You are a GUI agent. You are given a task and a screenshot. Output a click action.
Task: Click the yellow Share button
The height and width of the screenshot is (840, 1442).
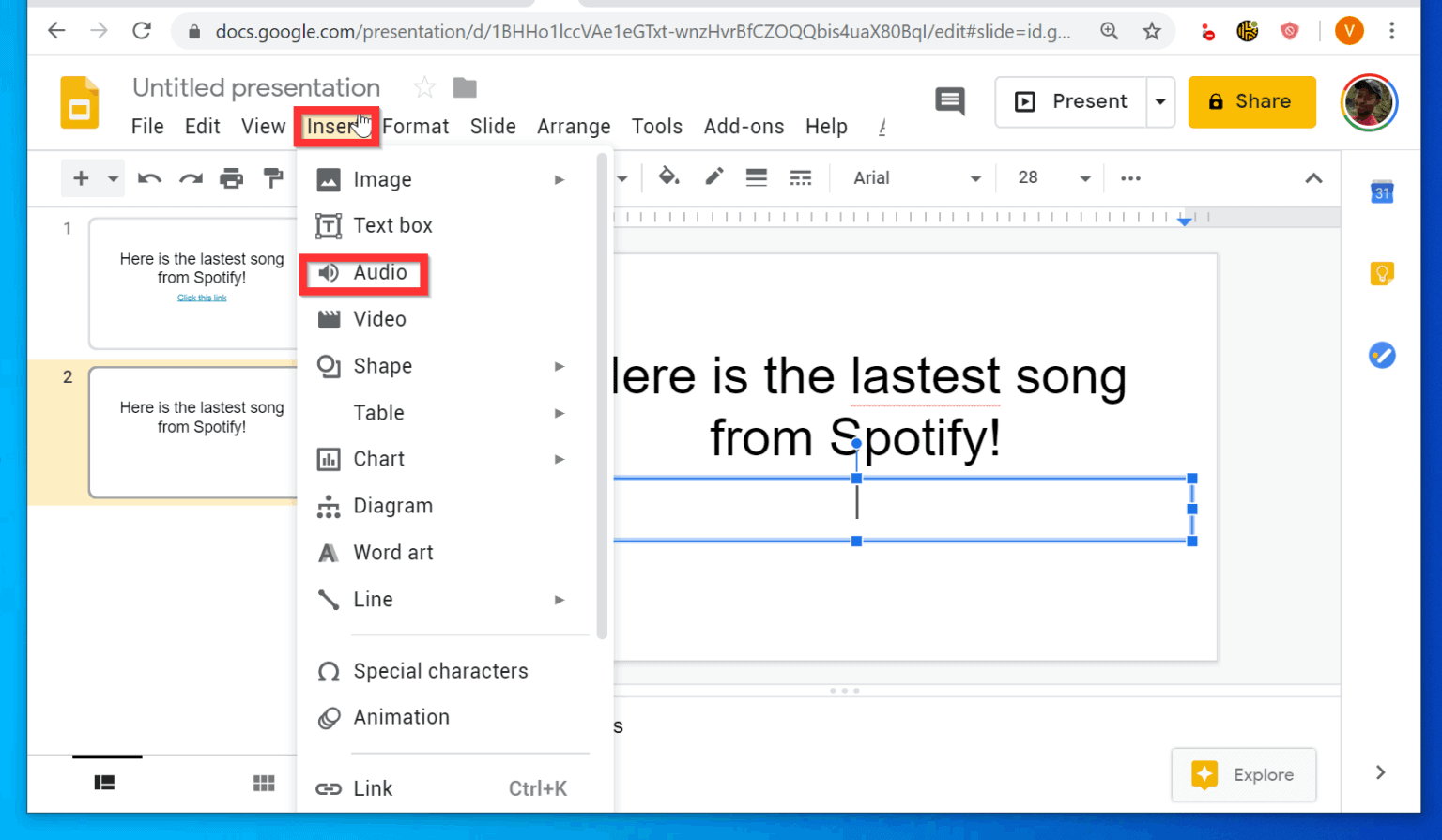point(1251,101)
